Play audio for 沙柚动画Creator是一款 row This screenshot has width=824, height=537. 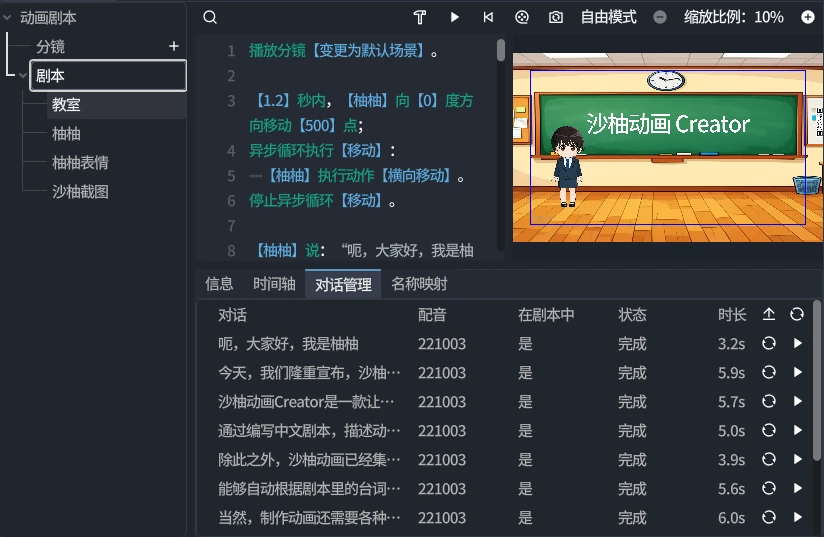(x=798, y=401)
